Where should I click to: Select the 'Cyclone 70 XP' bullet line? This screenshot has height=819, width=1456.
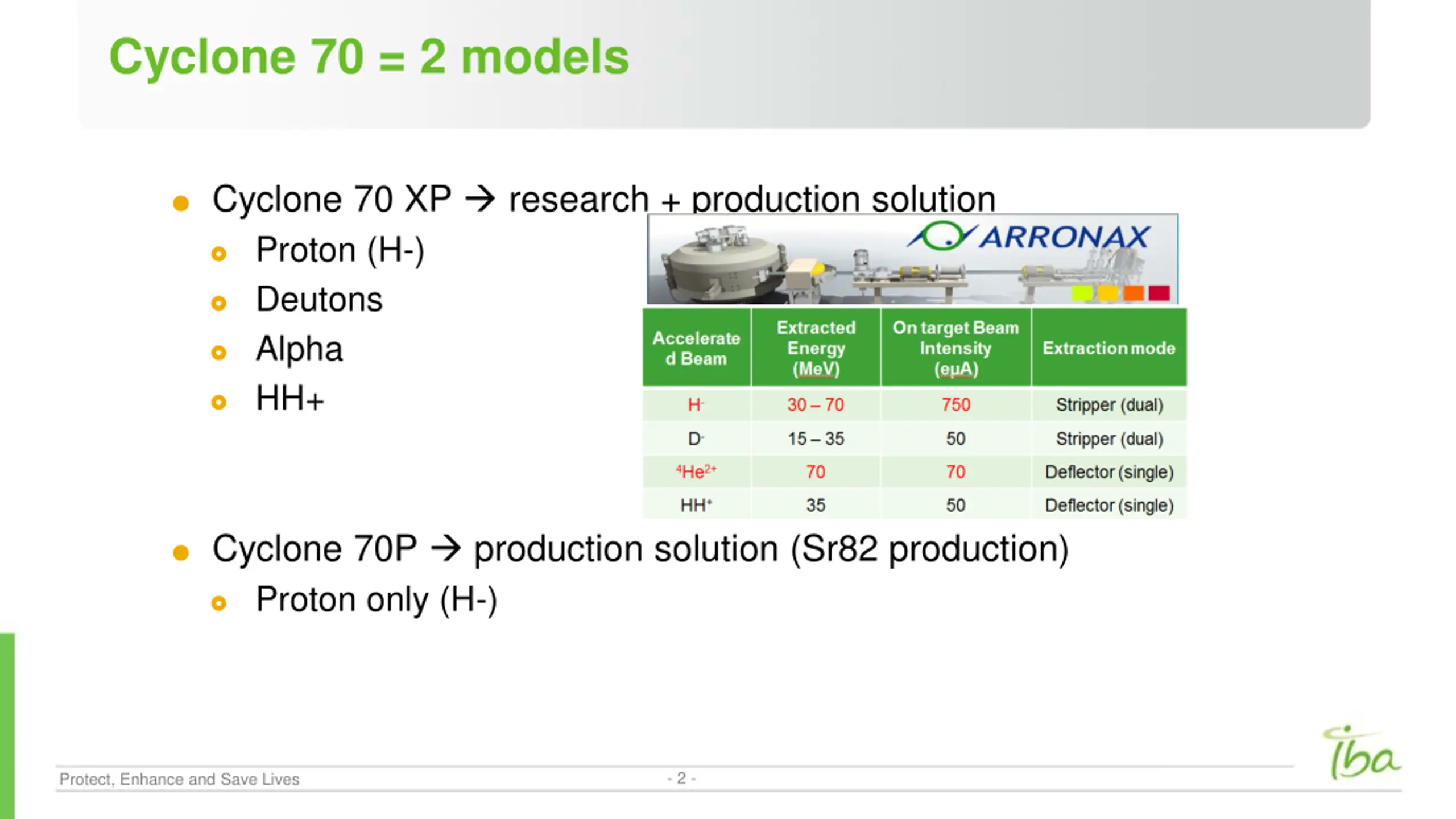(x=603, y=199)
